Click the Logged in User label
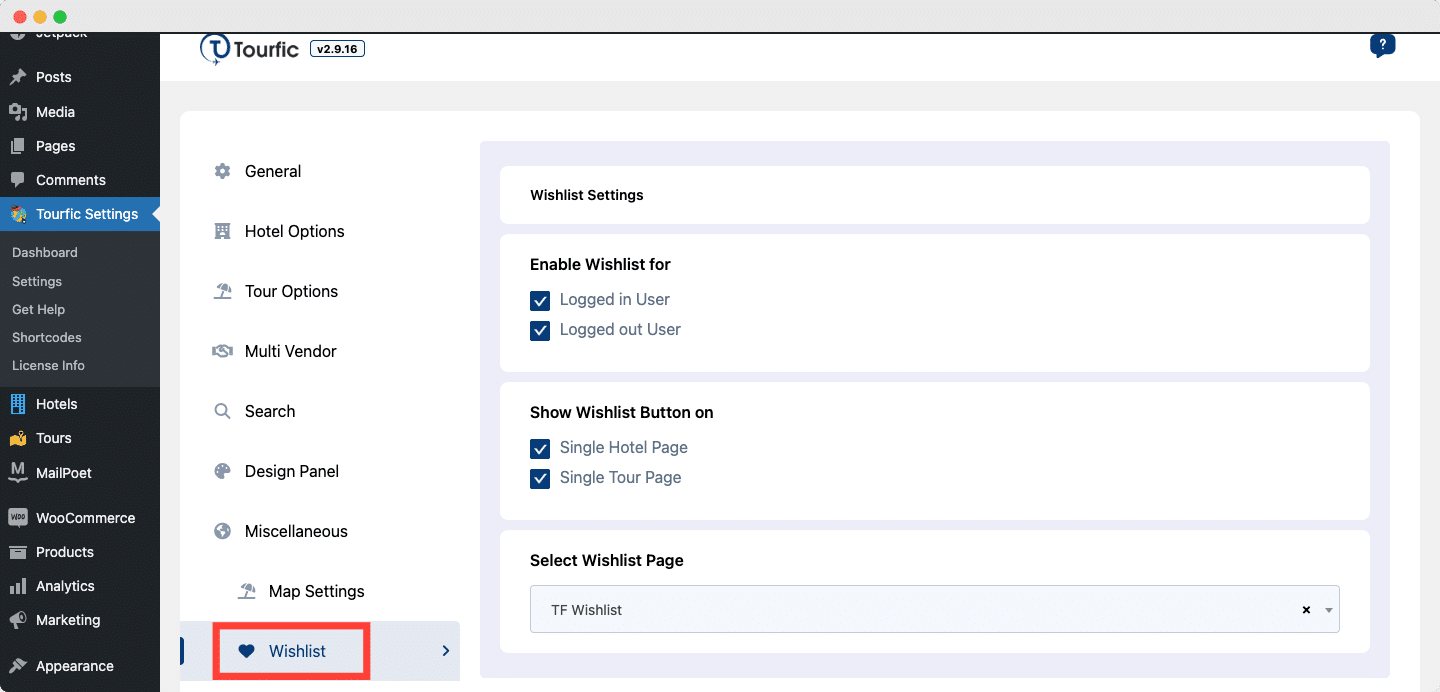 pyautogui.click(x=615, y=299)
